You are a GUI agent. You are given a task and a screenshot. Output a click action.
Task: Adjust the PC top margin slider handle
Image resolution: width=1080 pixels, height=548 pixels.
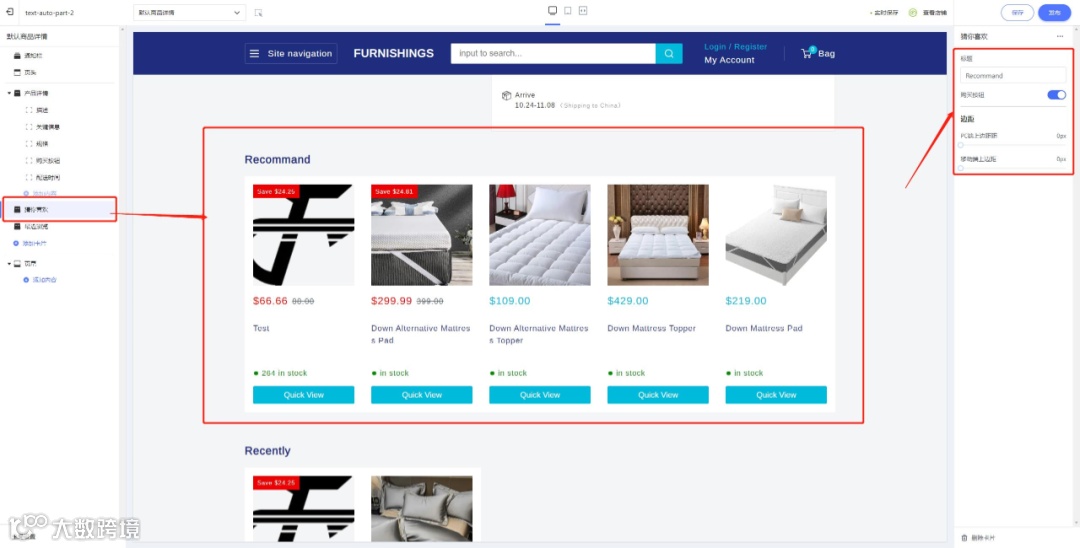pos(961,145)
